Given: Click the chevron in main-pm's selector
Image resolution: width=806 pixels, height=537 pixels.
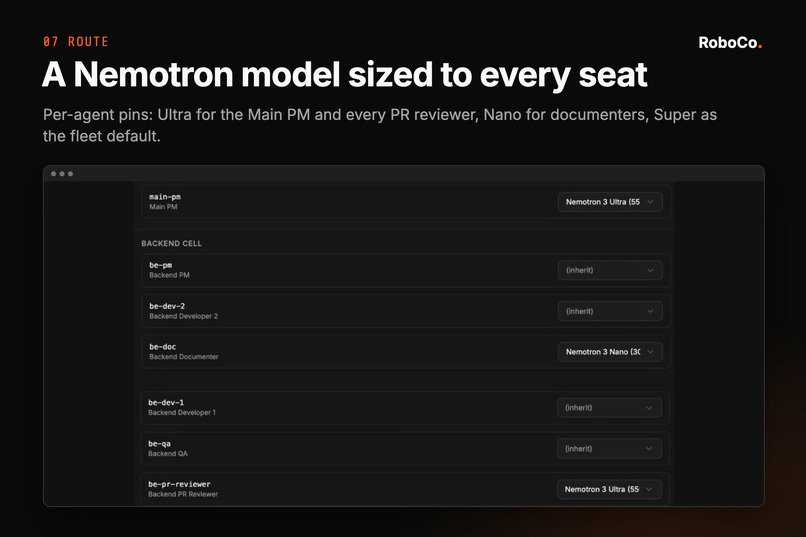Looking at the screenshot, I should tap(650, 202).
